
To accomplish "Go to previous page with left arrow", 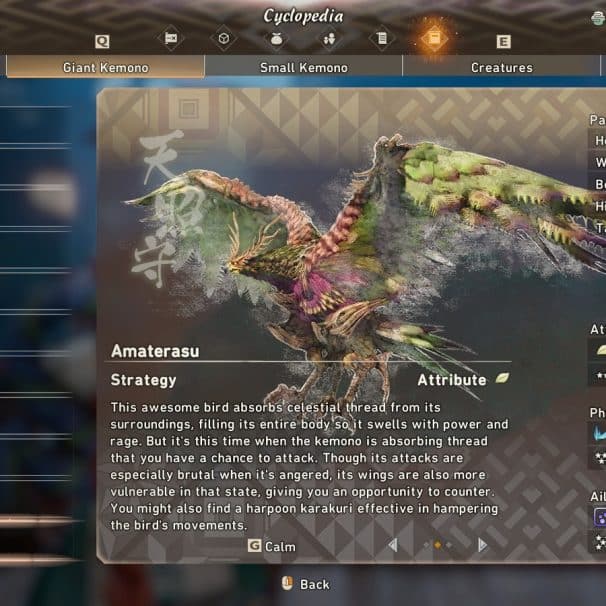I will coord(393,545).
